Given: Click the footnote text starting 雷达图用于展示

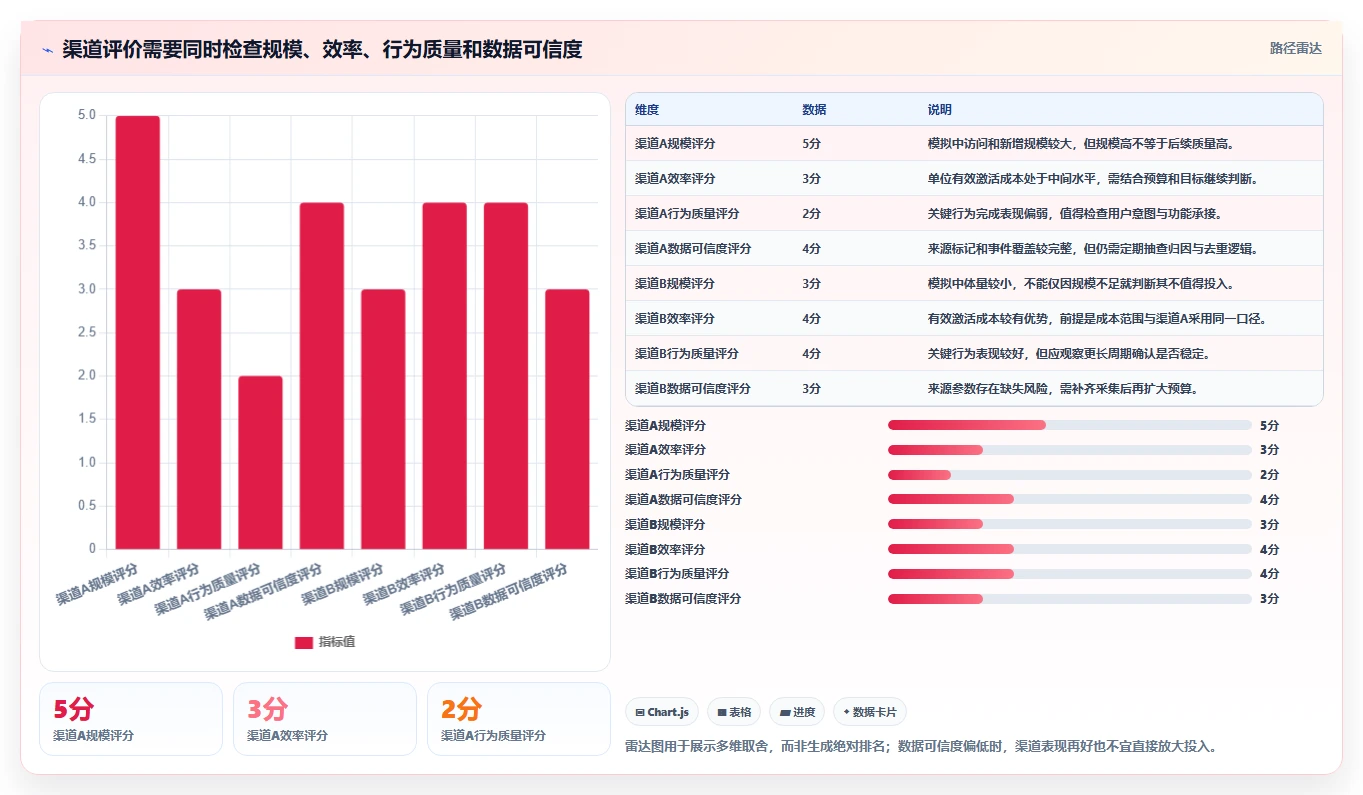Looking at the screenshot, I should (920, 747).
